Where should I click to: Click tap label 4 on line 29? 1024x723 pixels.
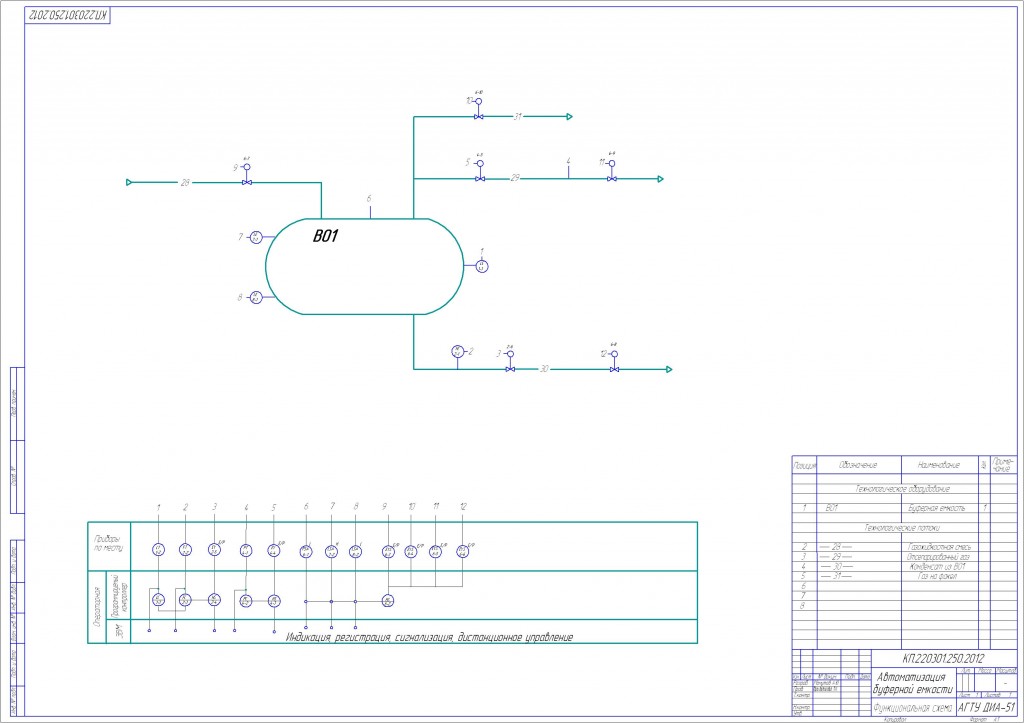pyautogui.click(x=568, y=161)
